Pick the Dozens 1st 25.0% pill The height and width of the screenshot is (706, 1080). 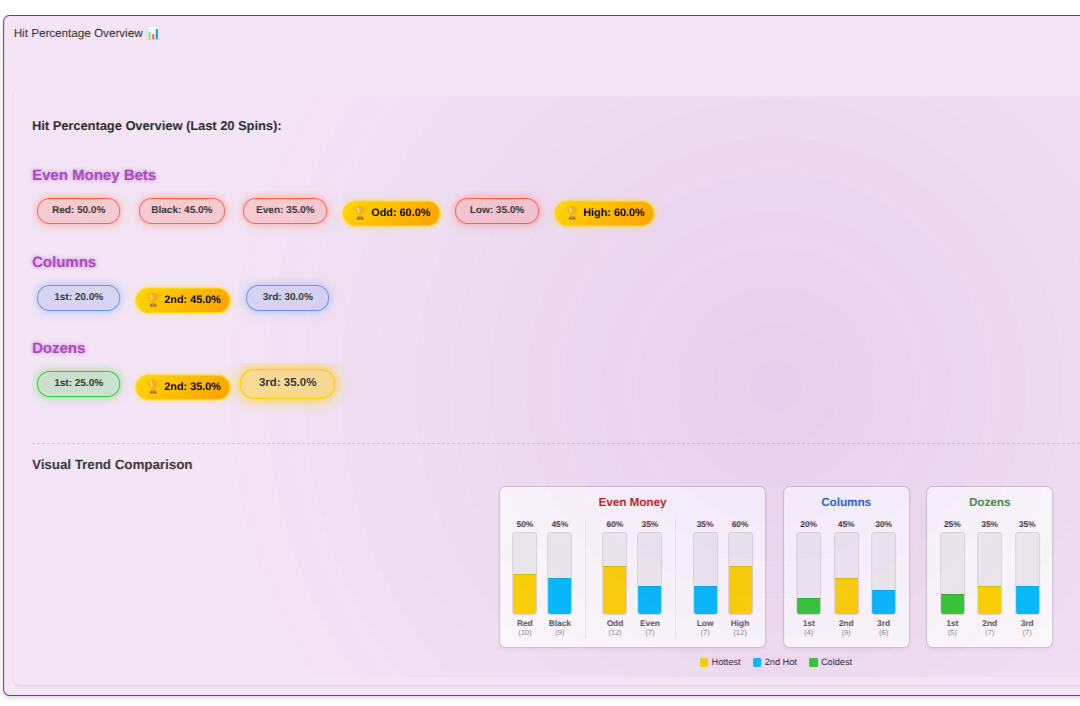[x=78, y=384]
